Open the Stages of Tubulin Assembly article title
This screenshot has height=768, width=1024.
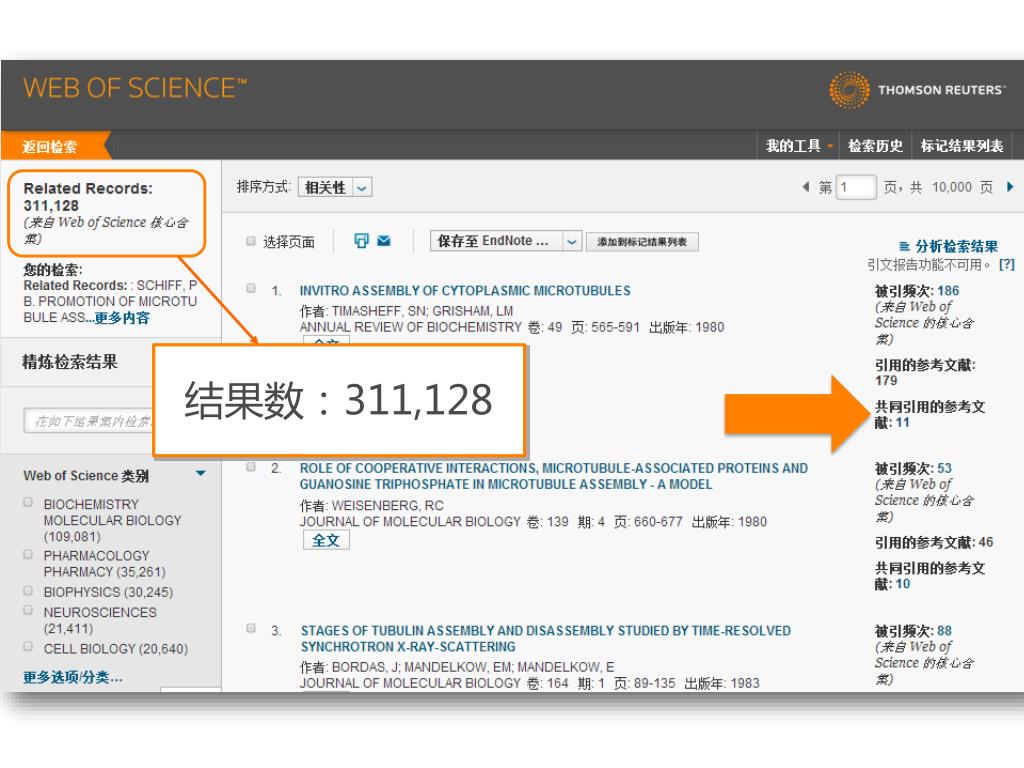(545, 639)
